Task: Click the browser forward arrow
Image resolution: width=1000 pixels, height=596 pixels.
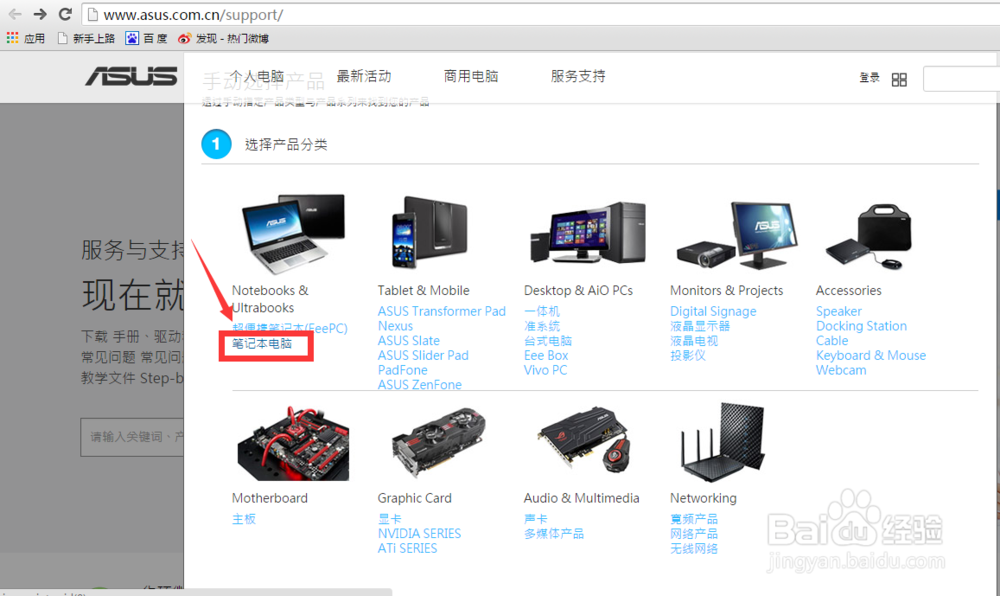Action: click(x=40, y=14)
